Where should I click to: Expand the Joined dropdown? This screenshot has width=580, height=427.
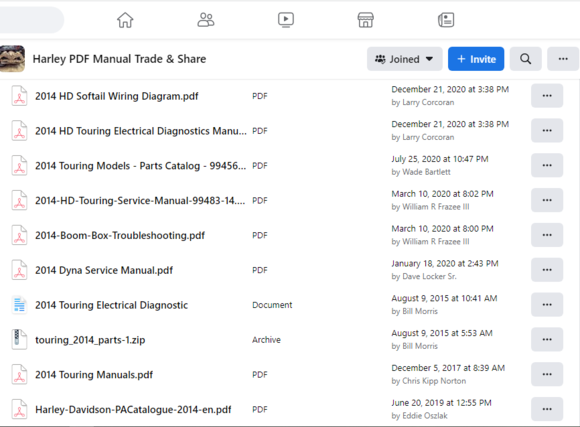pyautogui.click(x=405, y=59)
